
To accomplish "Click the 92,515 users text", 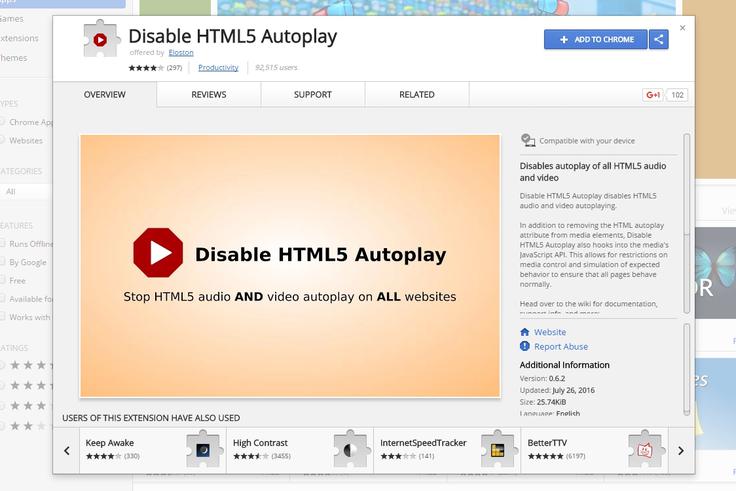I will point(276,68).
